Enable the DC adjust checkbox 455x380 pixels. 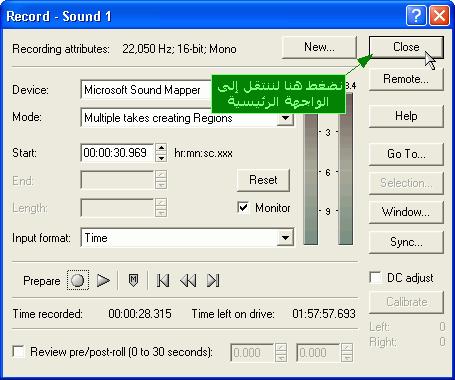(x=376, y=277)
